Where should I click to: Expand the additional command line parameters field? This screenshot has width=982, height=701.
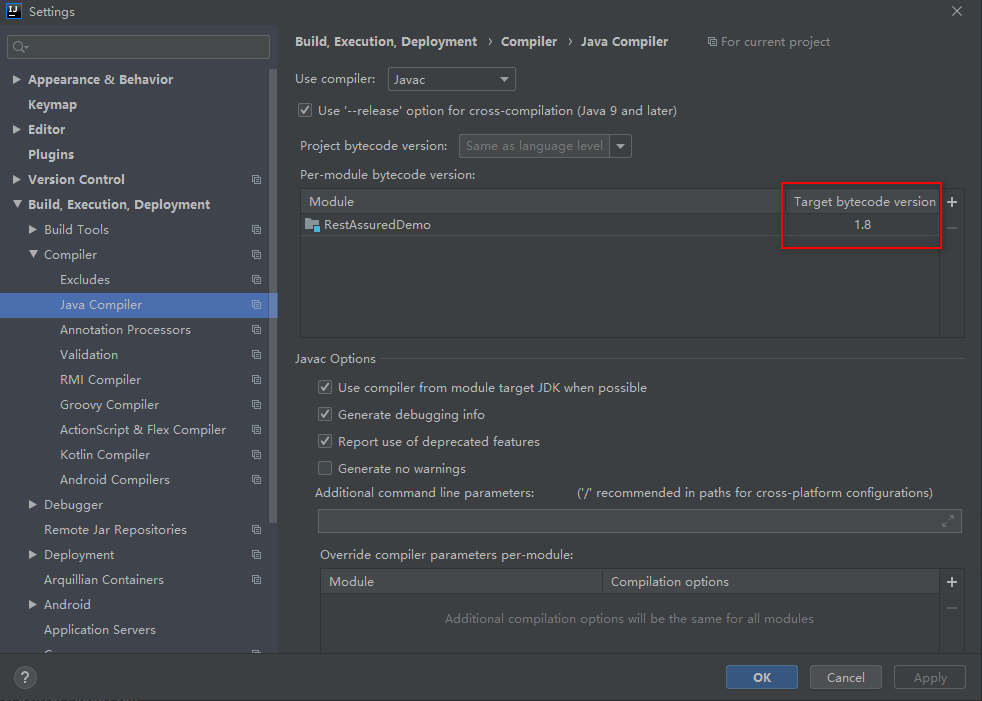tap(948, 521)
